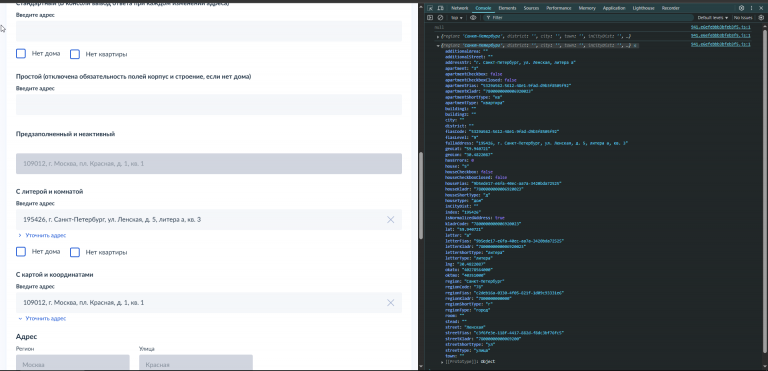Check first 'Нет дома' under standard address
The width and height of the screenshot is (768, 371).
point(21,53)
